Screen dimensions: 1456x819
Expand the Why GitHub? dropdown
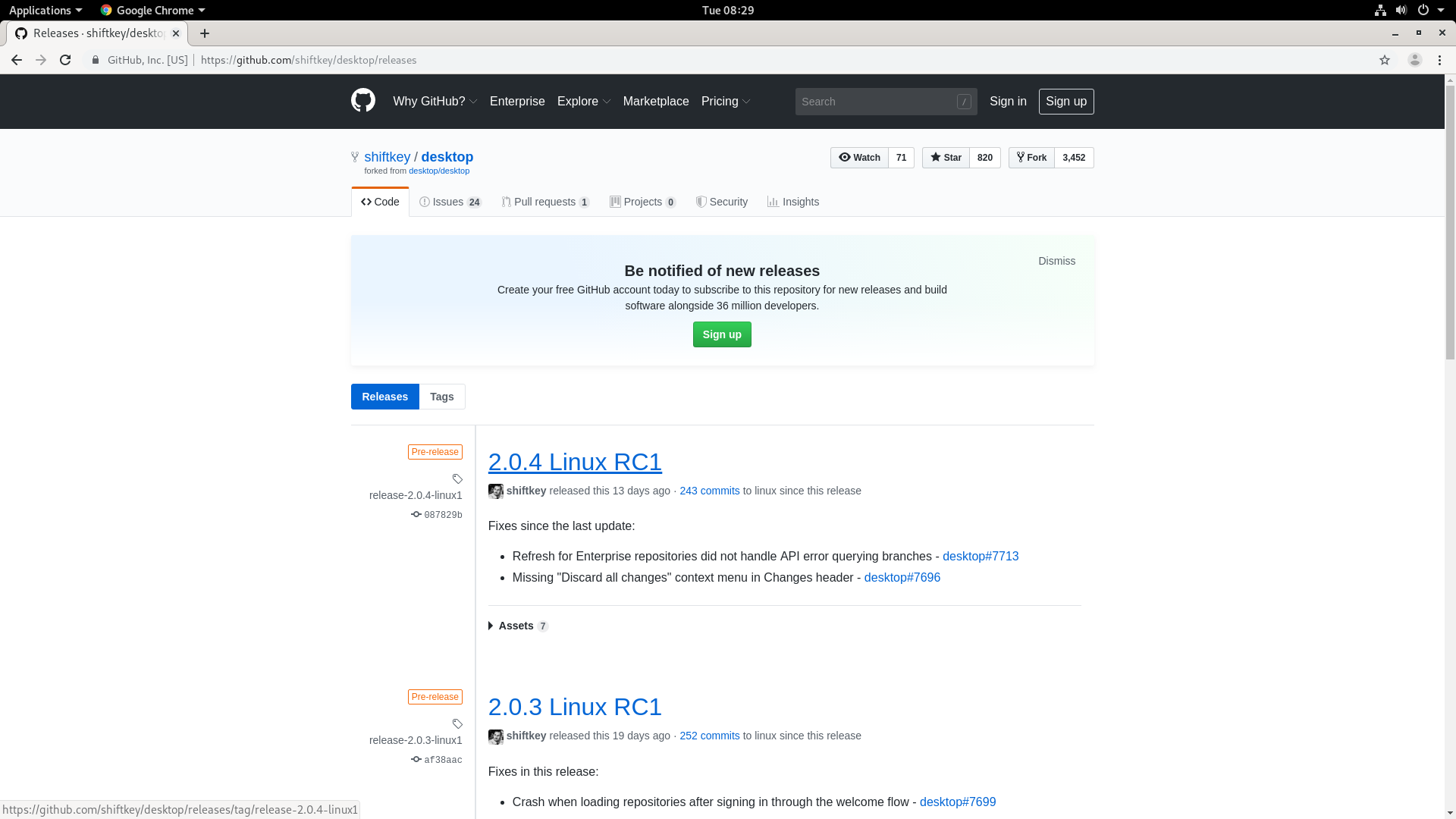pyautogui.click(x=435, y=102)
